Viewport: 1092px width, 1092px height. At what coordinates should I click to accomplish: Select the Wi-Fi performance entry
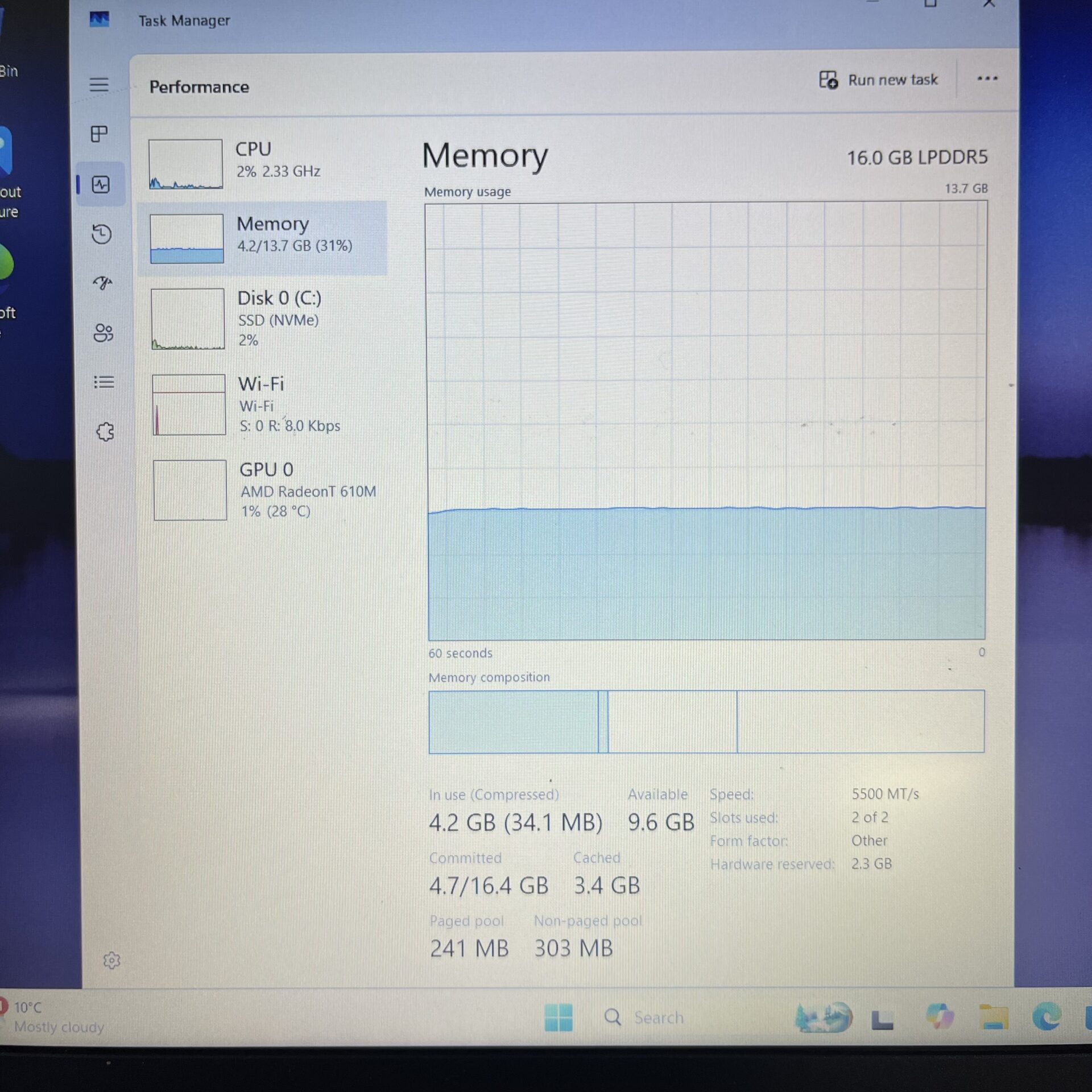265,404
